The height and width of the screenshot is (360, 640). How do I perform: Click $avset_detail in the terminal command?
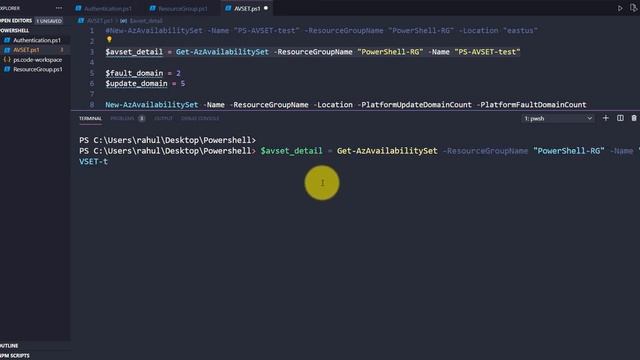click(x=291, y=151)
